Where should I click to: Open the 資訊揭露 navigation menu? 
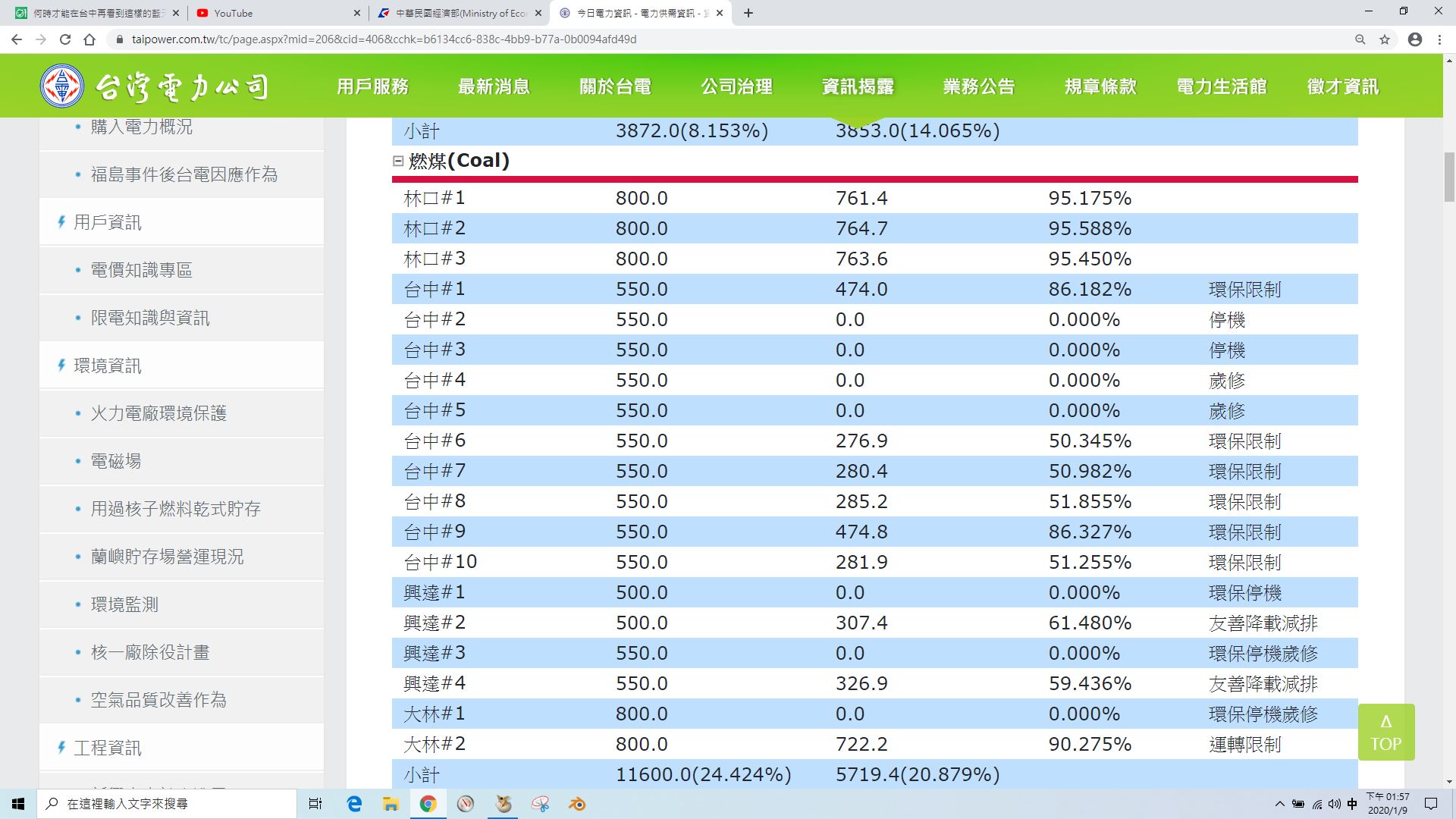(858, 86)
